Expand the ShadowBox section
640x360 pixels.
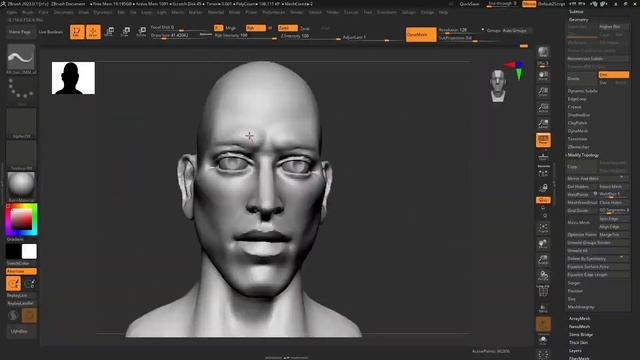pos(579,115)
